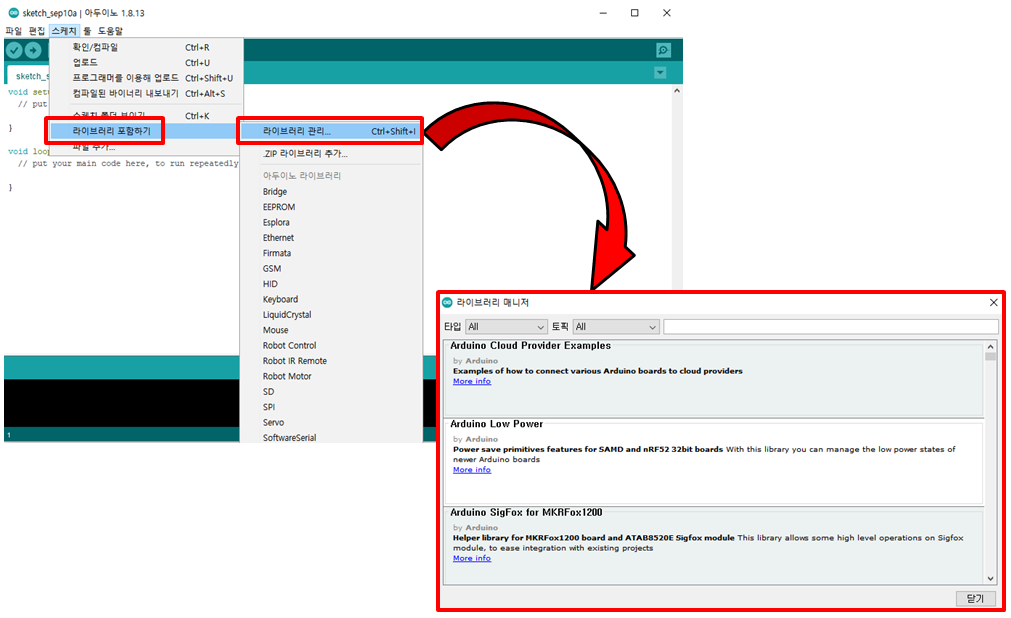
Task: Select Arduino Low Power entry title
Action: [x=496, y=424]
